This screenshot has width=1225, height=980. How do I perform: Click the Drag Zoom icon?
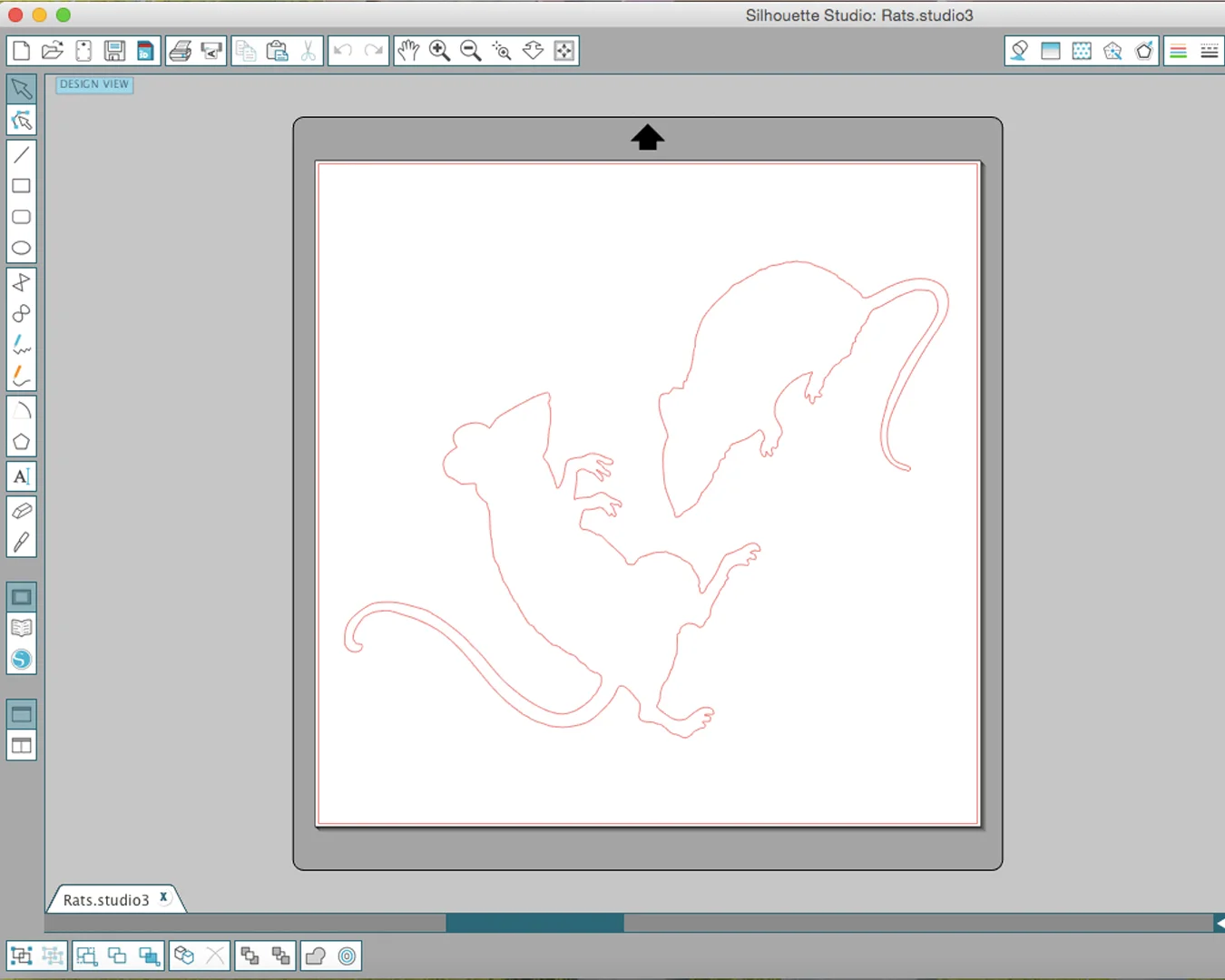tap(533, 51)
